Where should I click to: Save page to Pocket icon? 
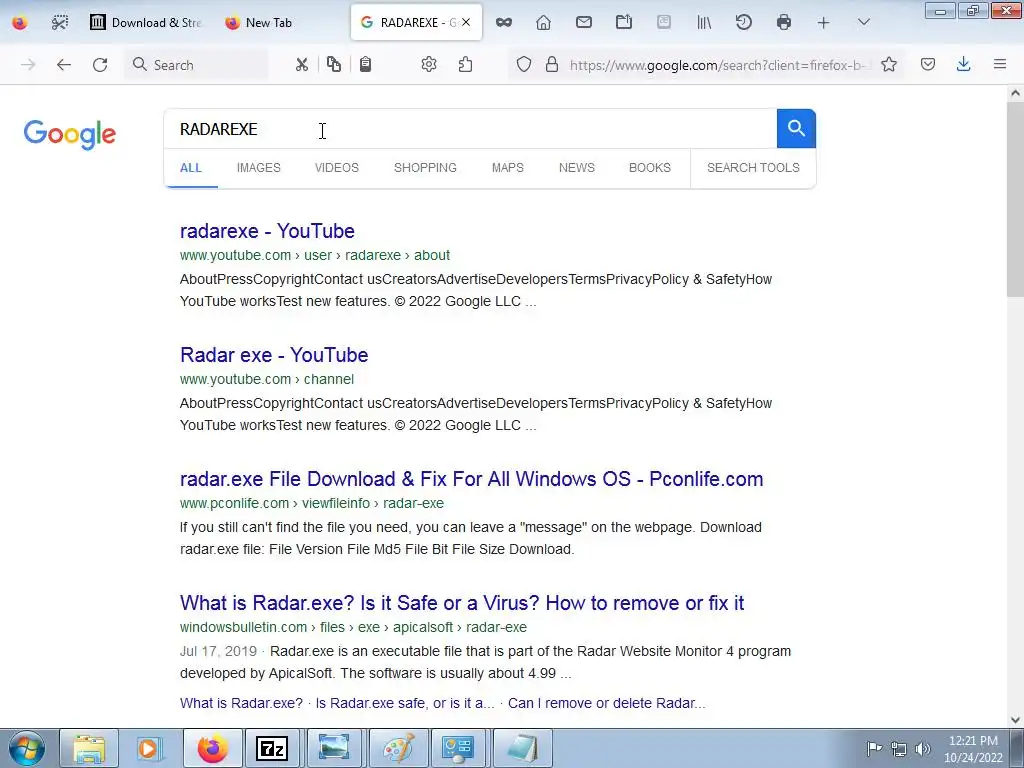coord(928,64)
